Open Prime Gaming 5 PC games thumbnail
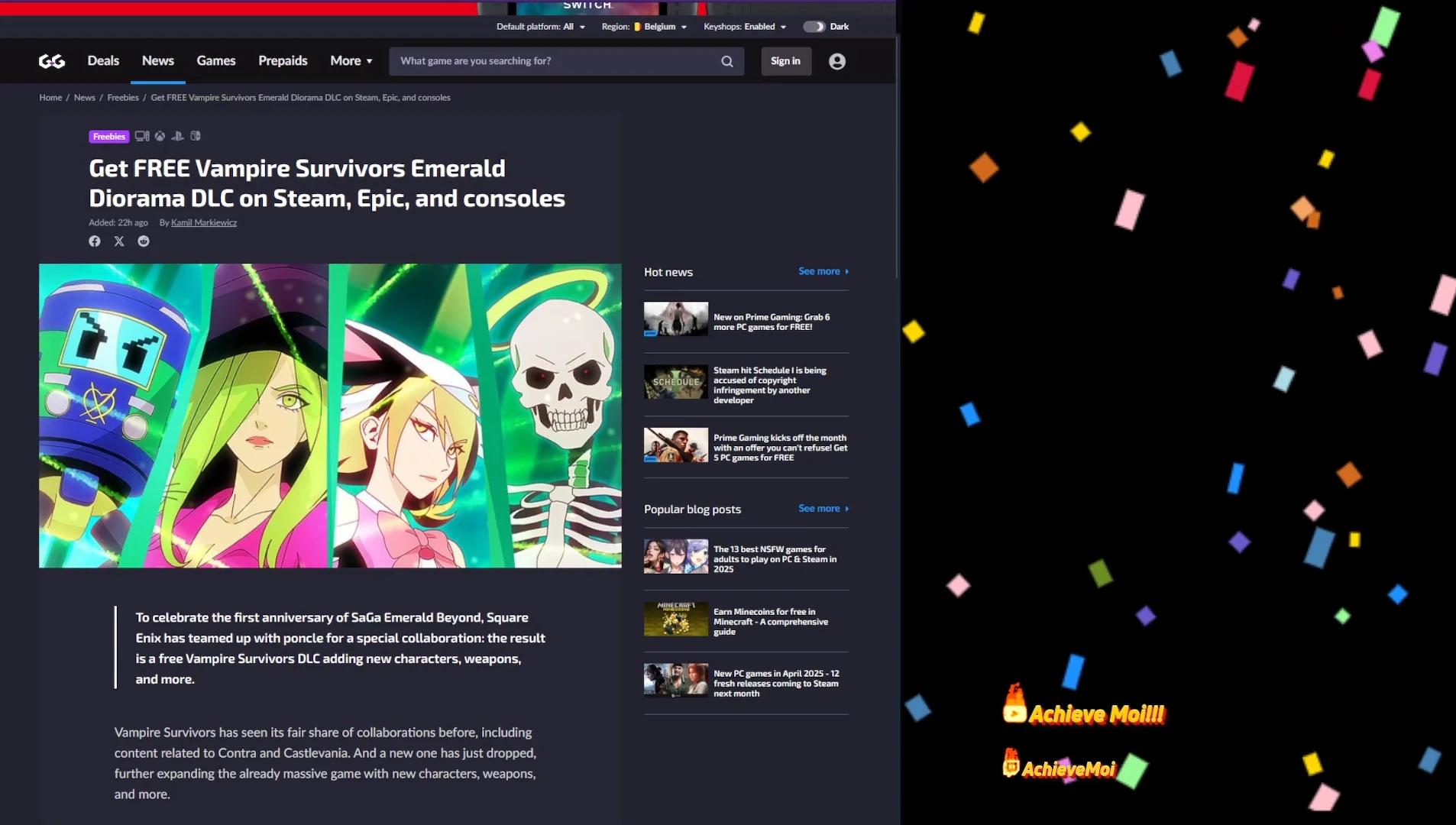 pos(676,445)
